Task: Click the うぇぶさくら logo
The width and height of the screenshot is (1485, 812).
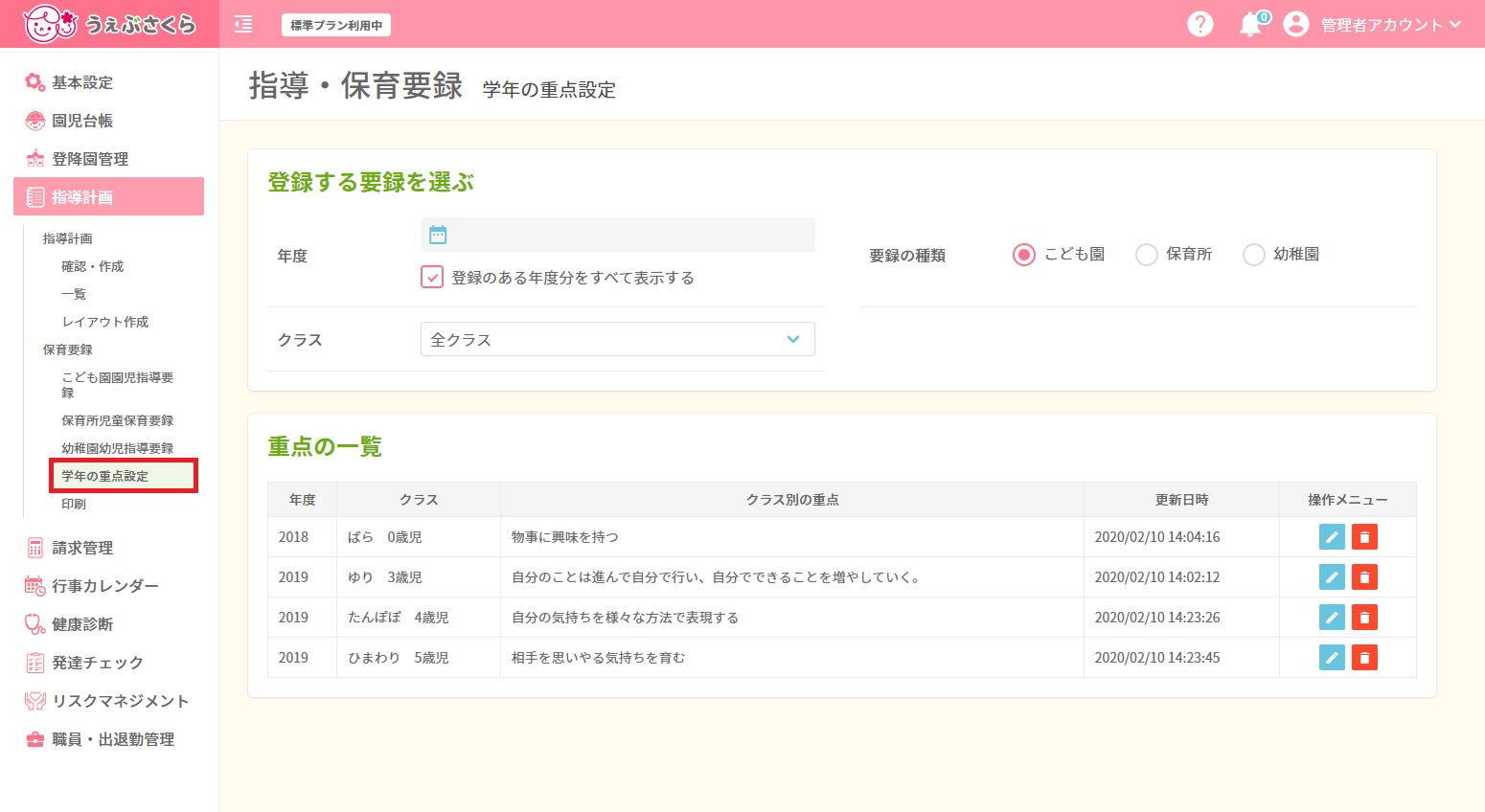Action: (109, 24)
